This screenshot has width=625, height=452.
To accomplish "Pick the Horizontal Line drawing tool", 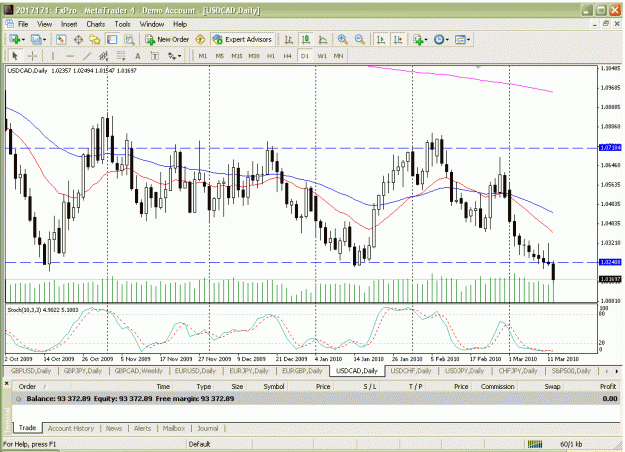I will point(70,56).
